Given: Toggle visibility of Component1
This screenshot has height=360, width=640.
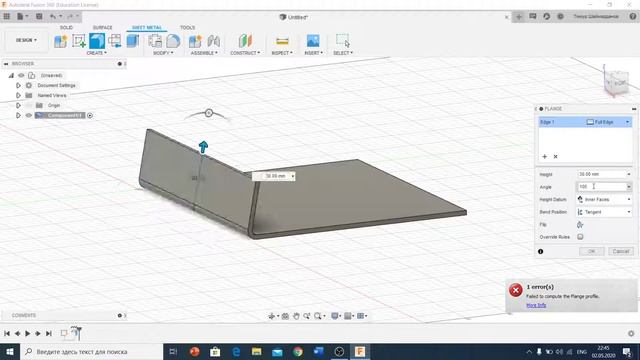Looking at the screenshot, I should click(29, 116).
